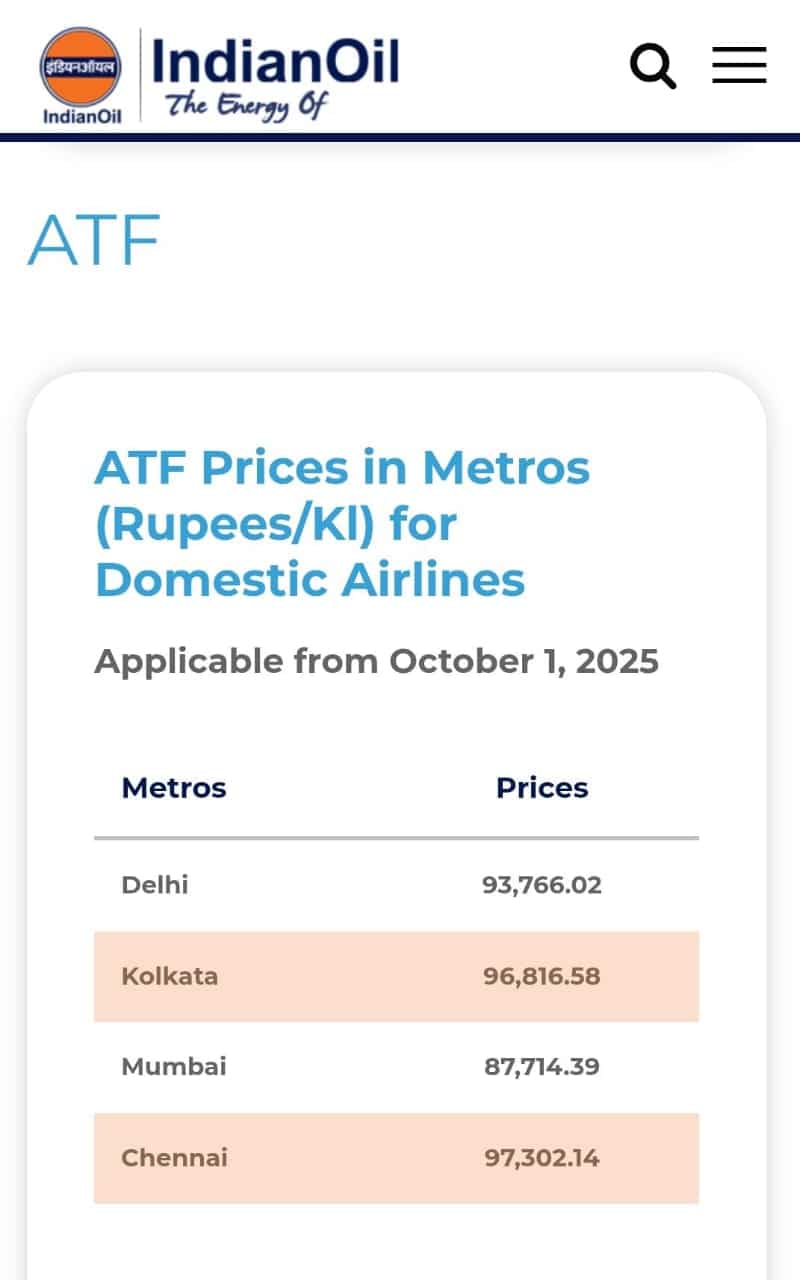This screenshot has height=1280, width=800.
Task: Click the Hindi text inside the logo
Action: pos(81,66)
